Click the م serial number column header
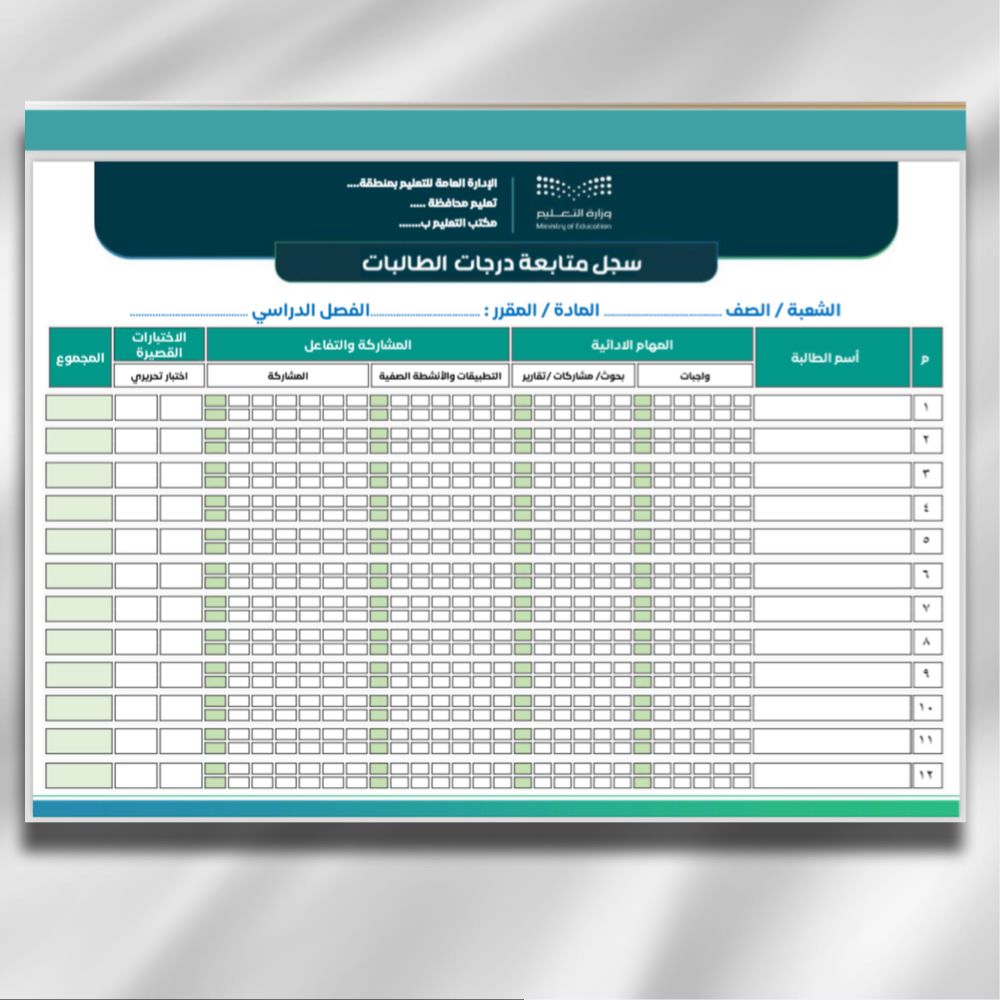The width and height of the screenshot is (1000, 1000). [x=926, y=357]
